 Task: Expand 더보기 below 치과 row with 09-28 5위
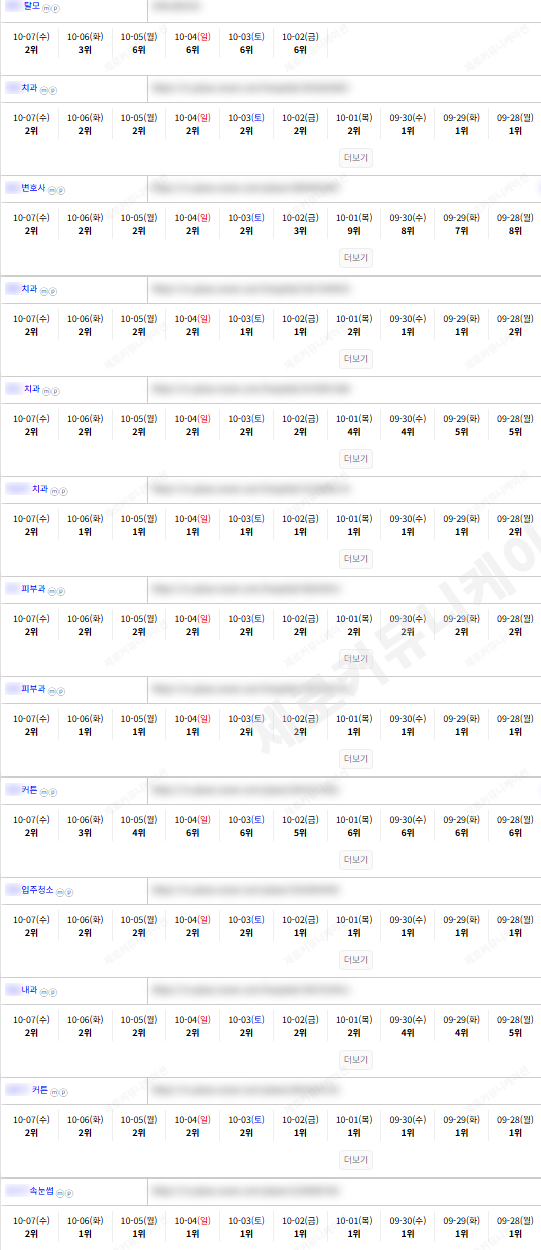(356, 459)
